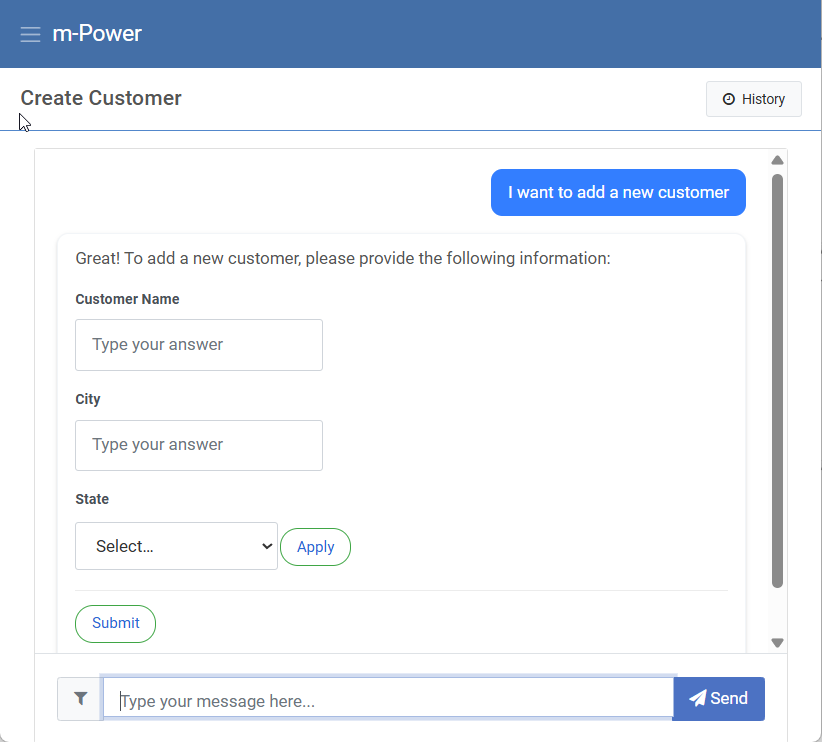The height and width of the screenshot is (742, 822).
Task: Click the m-Power app title
Action: tap(97, 34)
